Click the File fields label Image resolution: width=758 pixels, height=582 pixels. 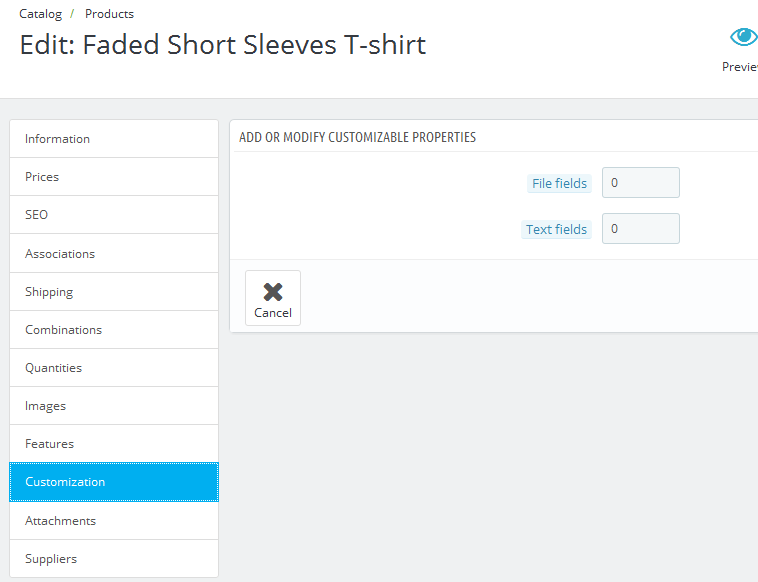pos(559,184)
